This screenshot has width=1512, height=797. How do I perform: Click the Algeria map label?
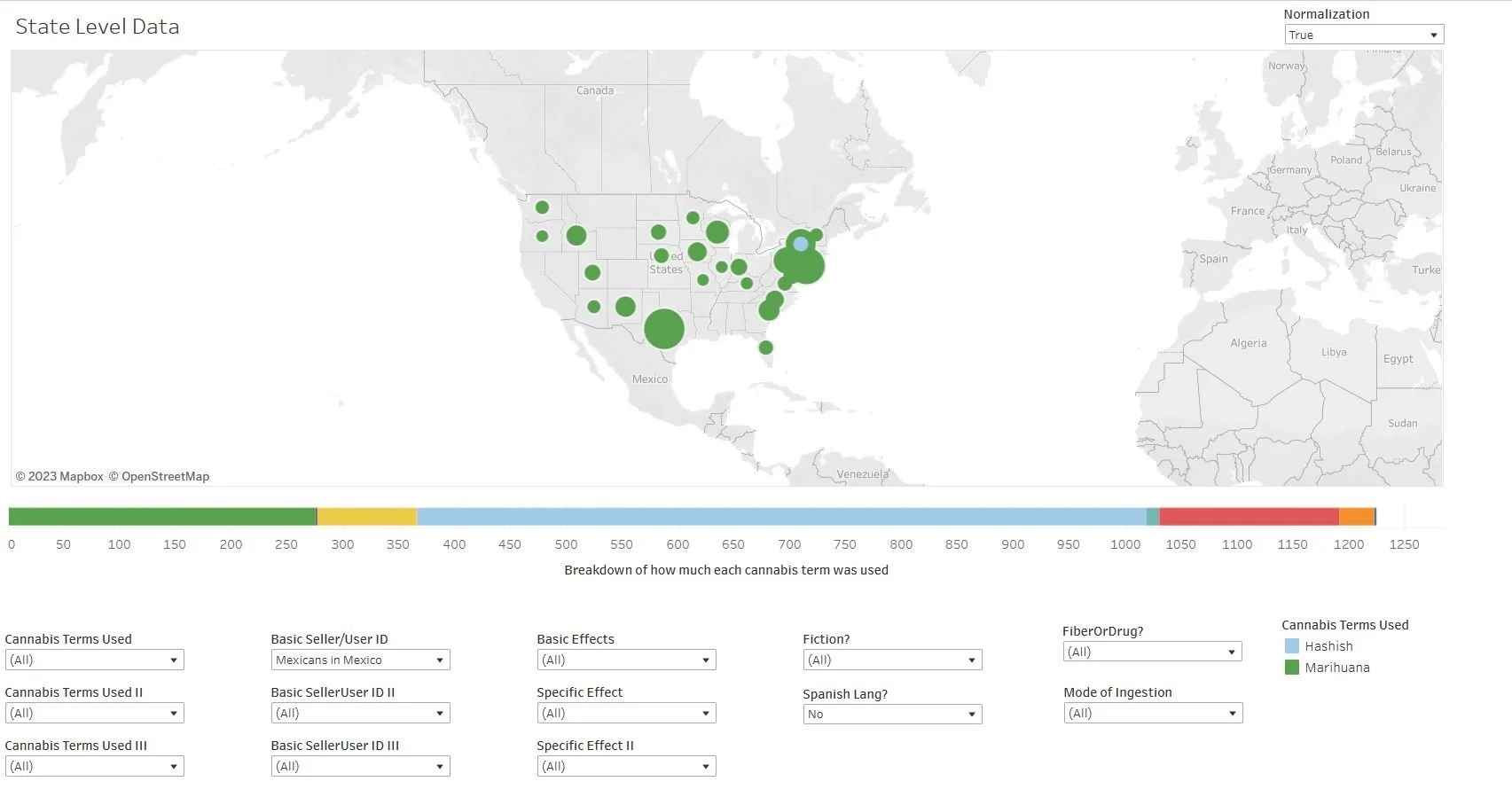click(1249, 343)
